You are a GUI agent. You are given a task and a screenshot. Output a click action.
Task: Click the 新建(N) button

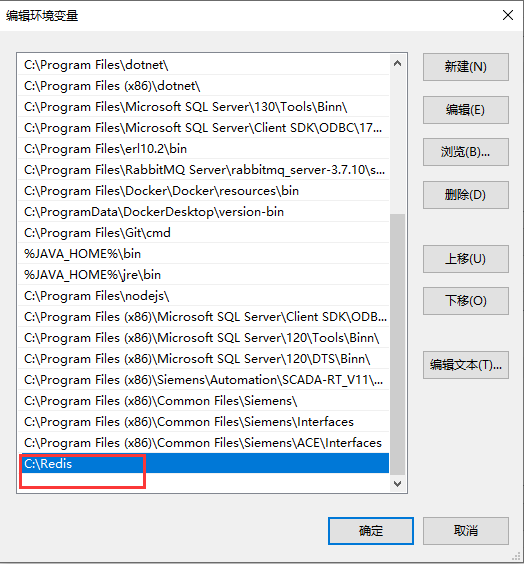click(x=465, y=67)
